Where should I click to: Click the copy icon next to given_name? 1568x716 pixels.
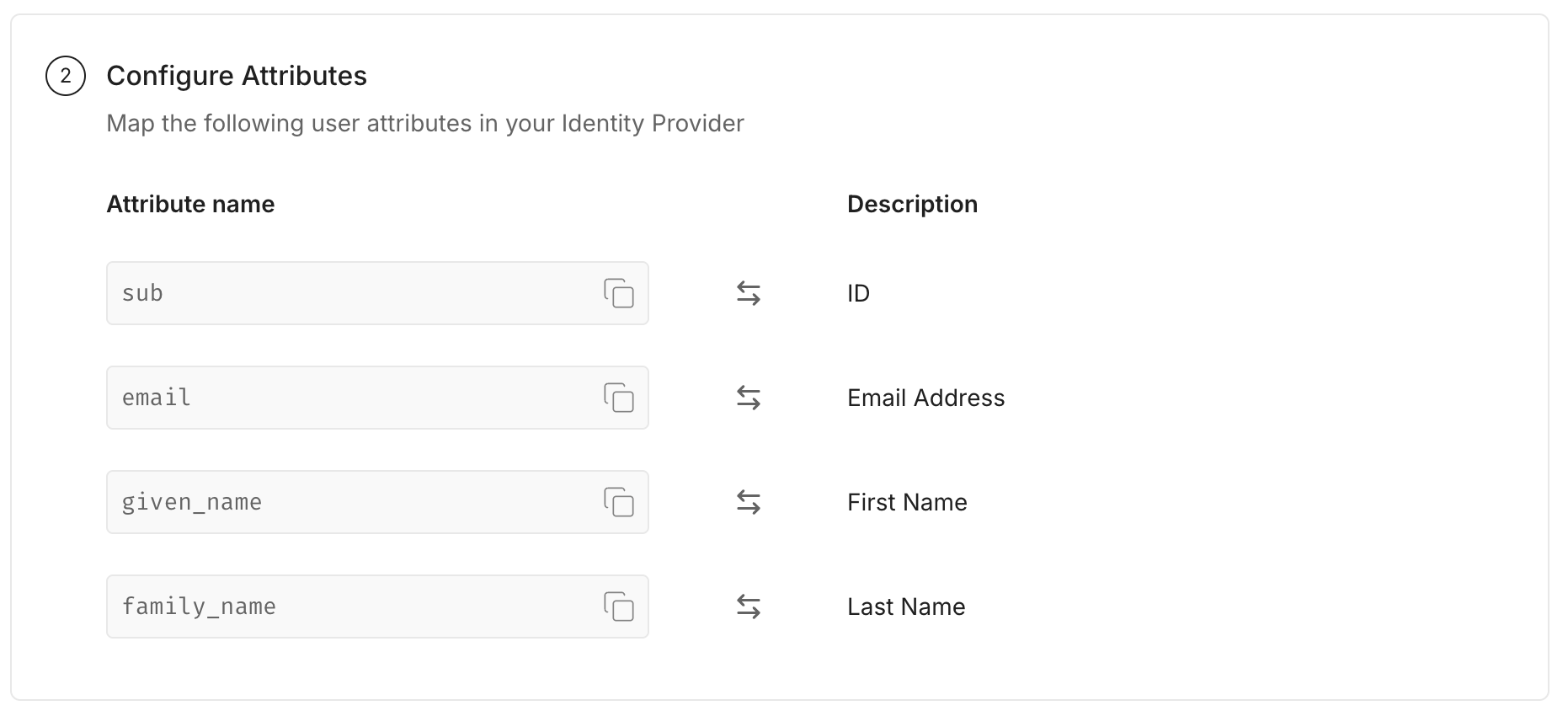(620, 502)
